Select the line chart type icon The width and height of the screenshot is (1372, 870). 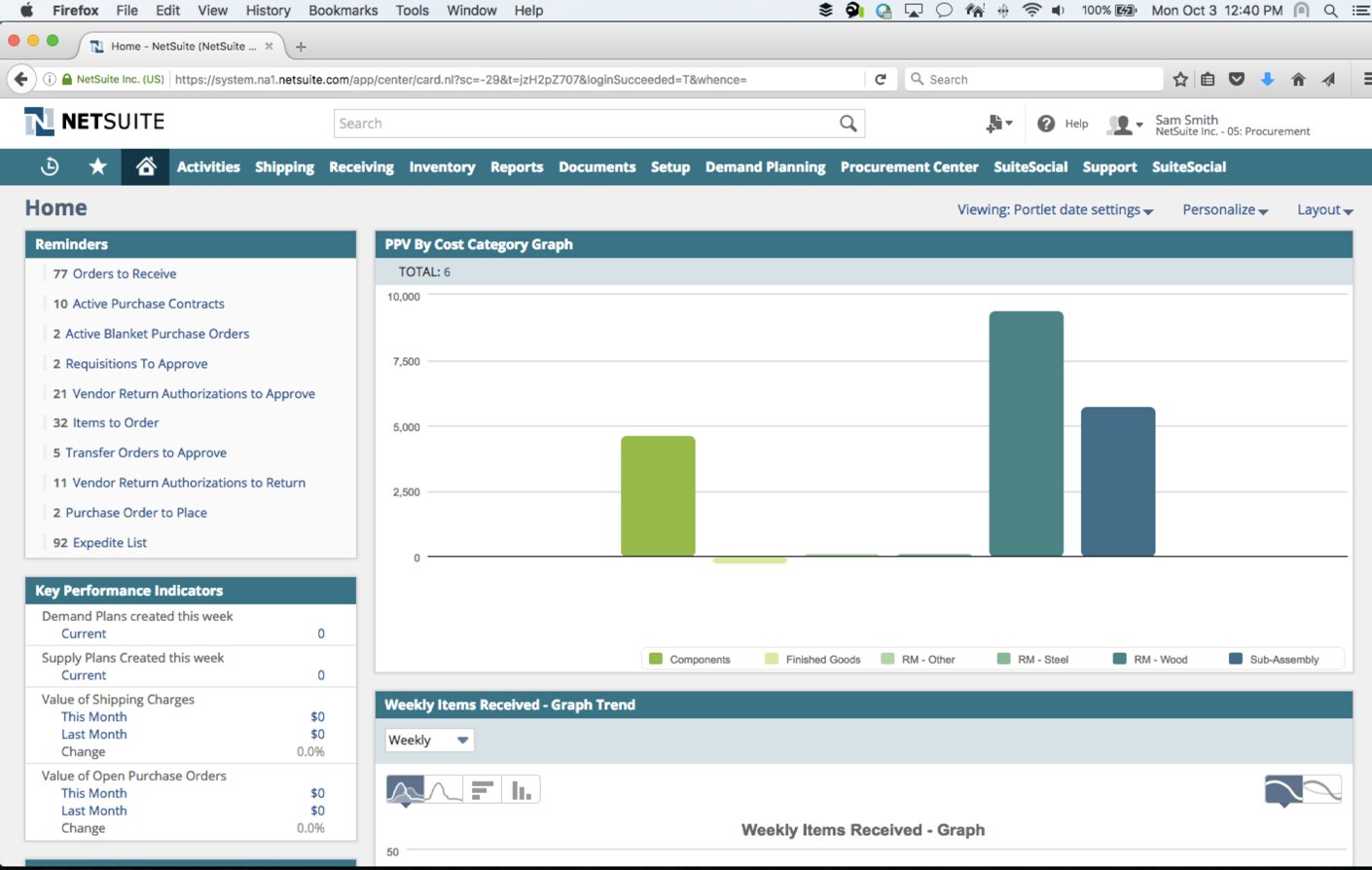[444, 790]
